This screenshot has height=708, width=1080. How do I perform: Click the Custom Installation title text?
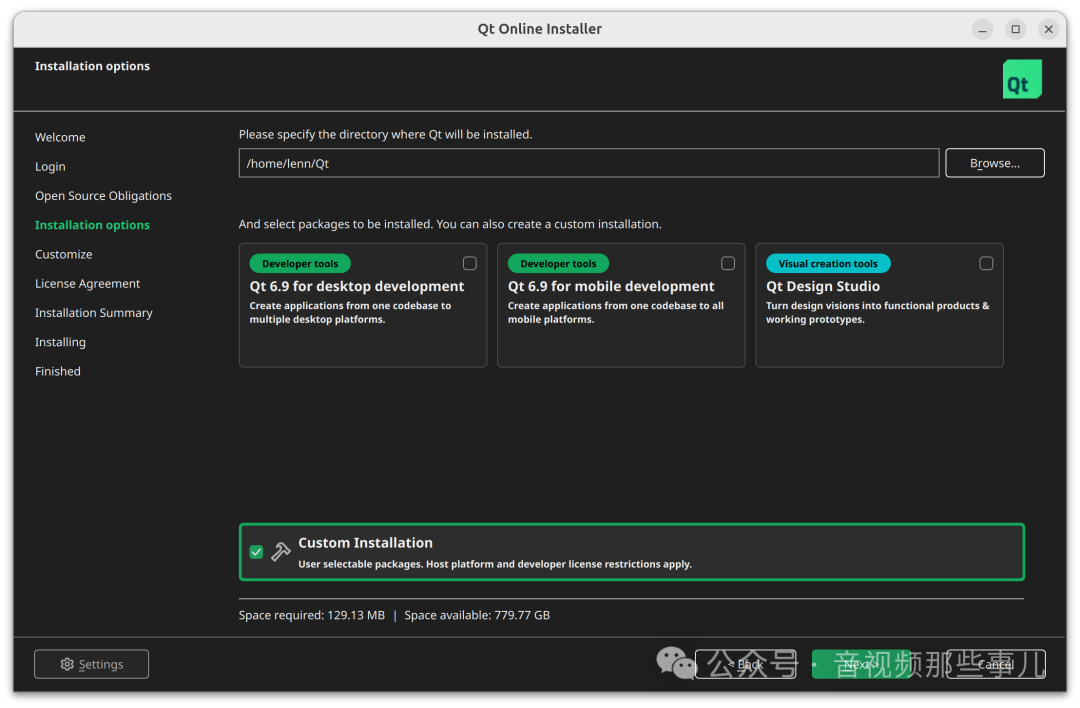(366, 543)
